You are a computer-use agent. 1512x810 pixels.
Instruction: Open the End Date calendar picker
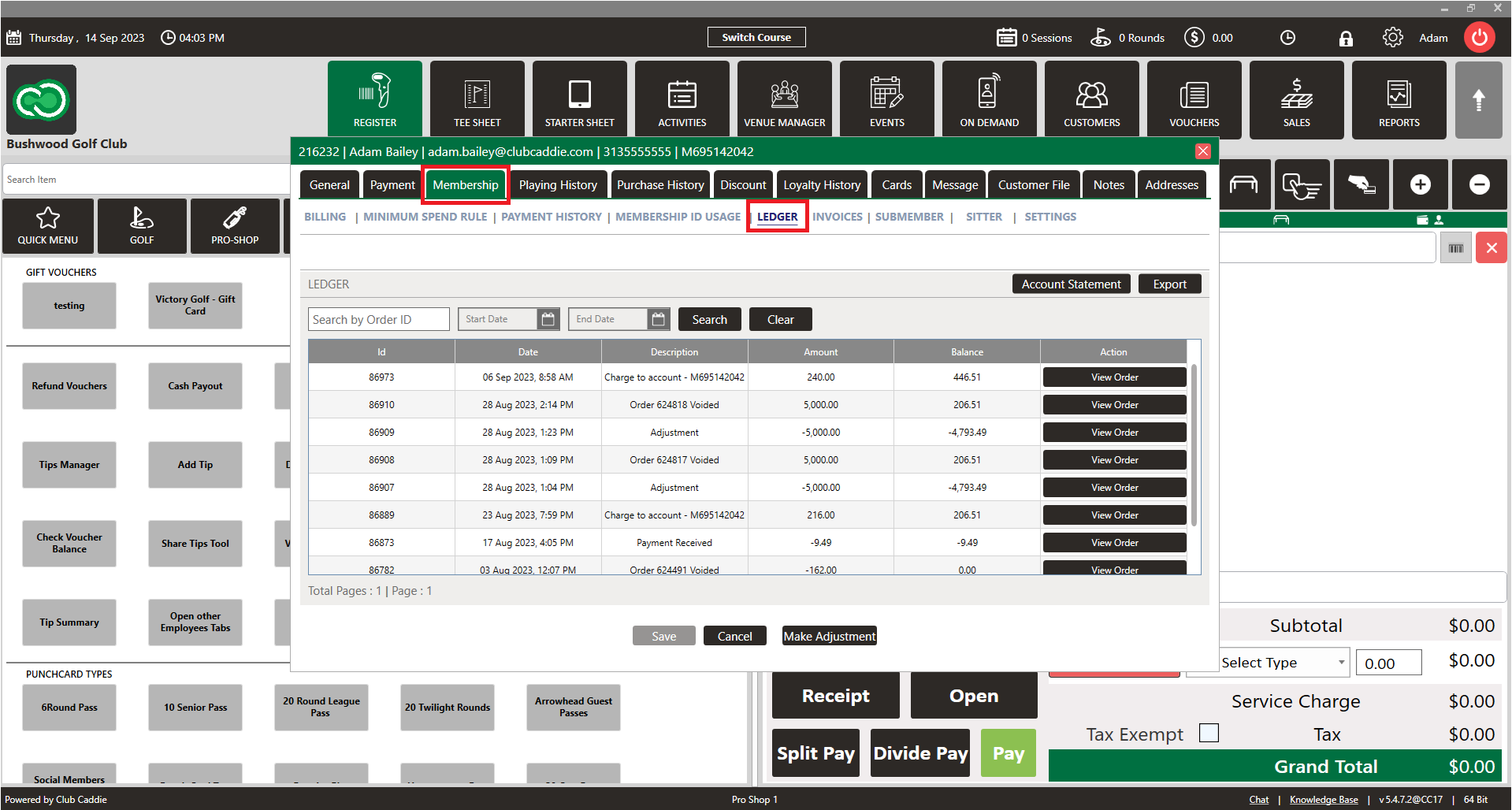pos(659,319)
